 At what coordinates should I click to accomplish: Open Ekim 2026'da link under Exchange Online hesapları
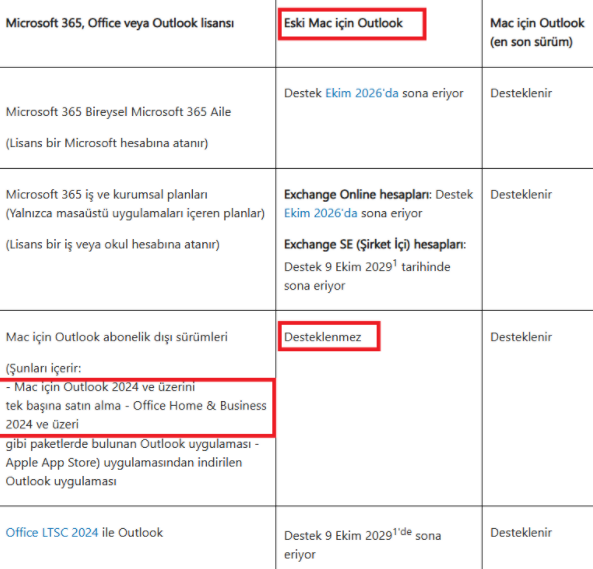click(320, 213)
